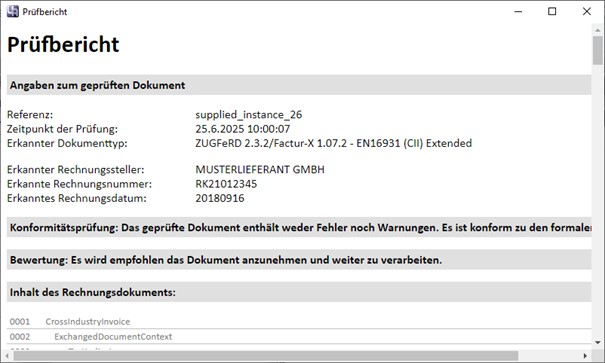Image resolution: width=605 pixels, height=363 pixels.
Task: Click 'Angaben zum geprüften Dokument' section header
Action: click(299, 85)
